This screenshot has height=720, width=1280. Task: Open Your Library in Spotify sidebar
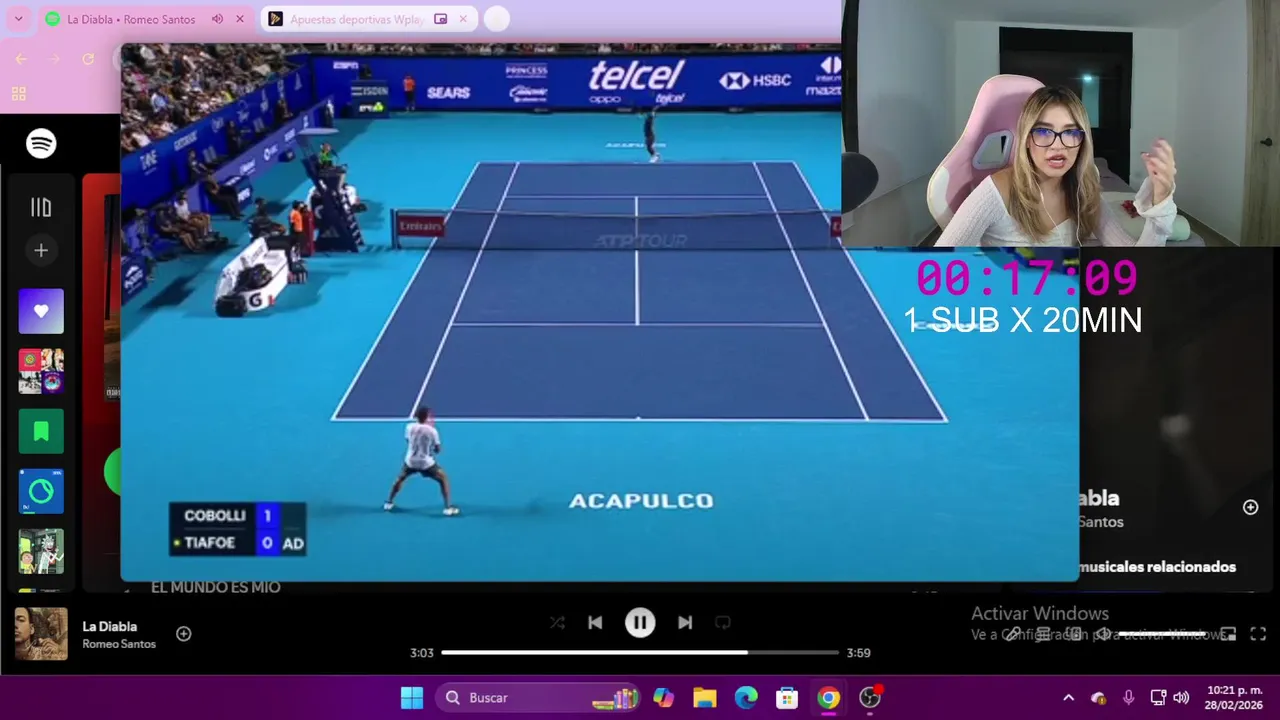41,207
